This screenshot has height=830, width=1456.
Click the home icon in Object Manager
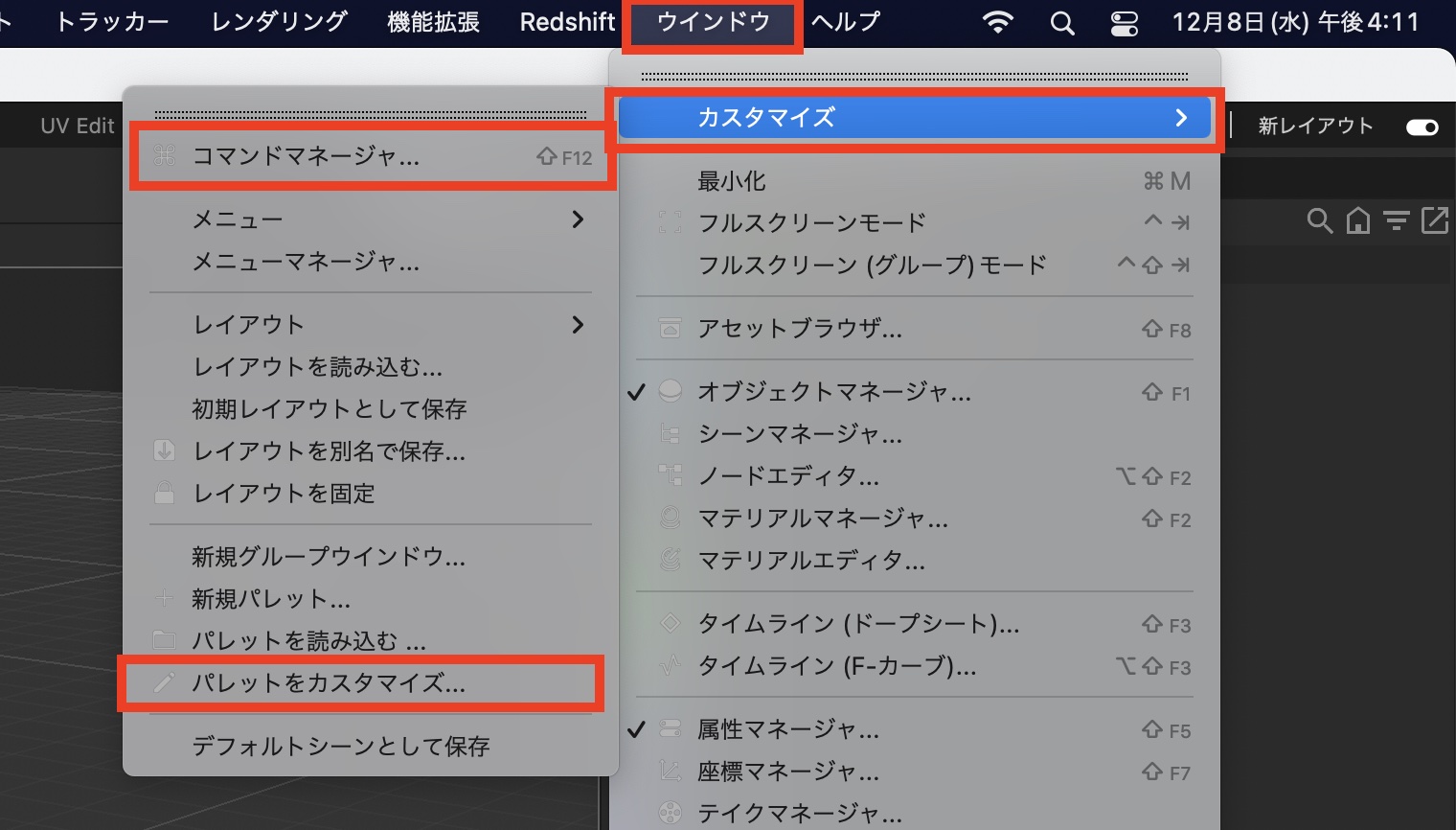[x=1358, y=221]
